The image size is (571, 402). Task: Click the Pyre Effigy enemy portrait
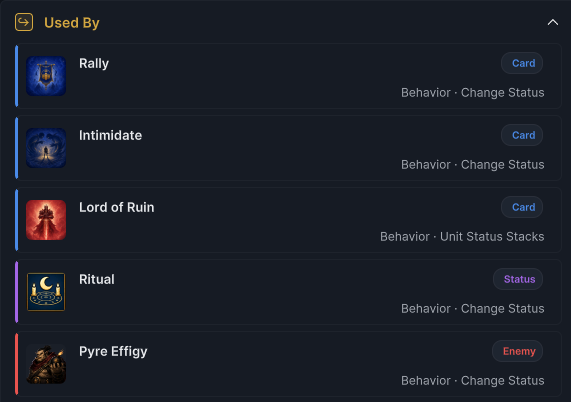coord(46,364)
